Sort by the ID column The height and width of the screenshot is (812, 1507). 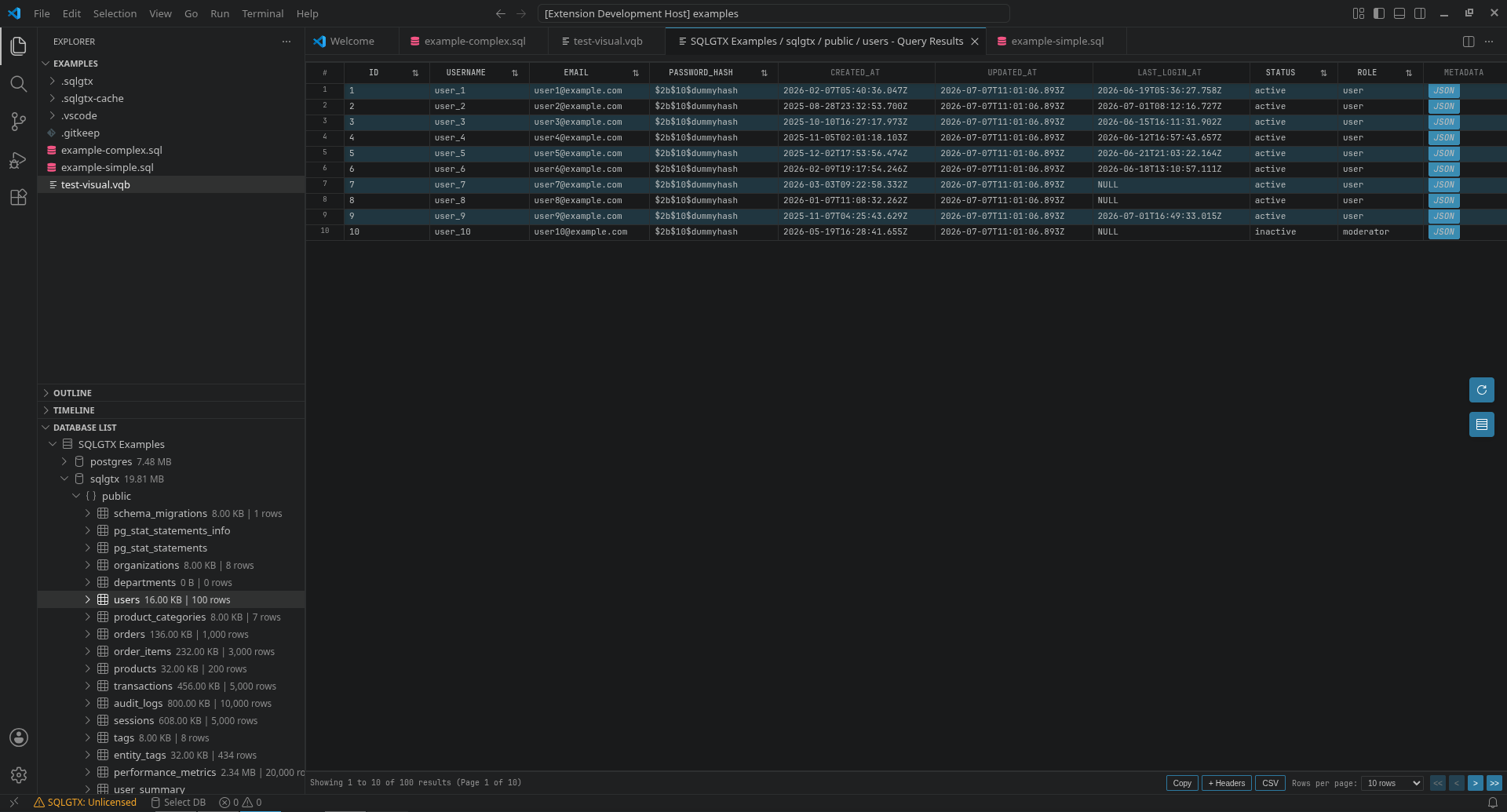(x=415, y=73)
